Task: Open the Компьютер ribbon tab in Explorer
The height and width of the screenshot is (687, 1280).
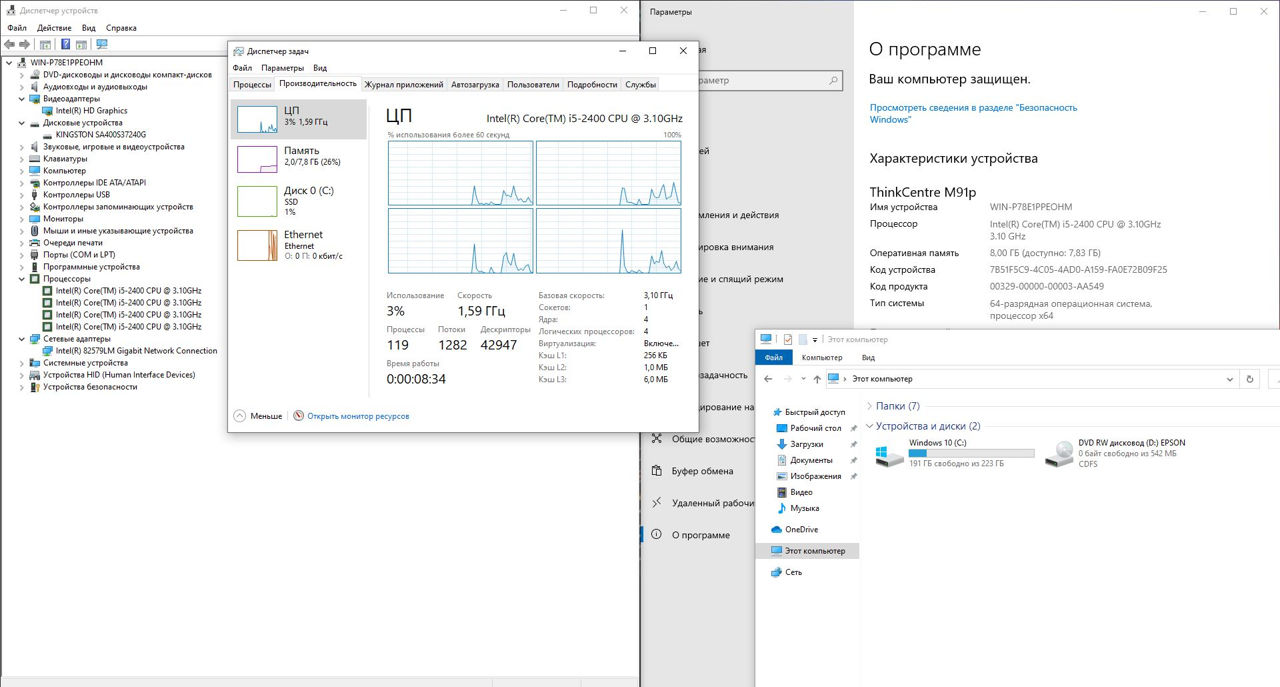Action: 821,357
